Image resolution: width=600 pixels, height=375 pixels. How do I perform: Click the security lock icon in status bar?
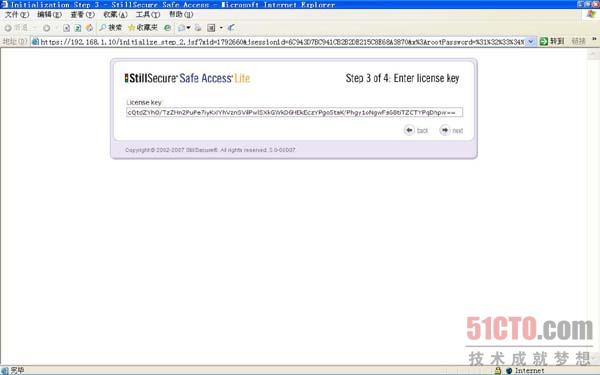pyautogui.click(x=497, y=370)
